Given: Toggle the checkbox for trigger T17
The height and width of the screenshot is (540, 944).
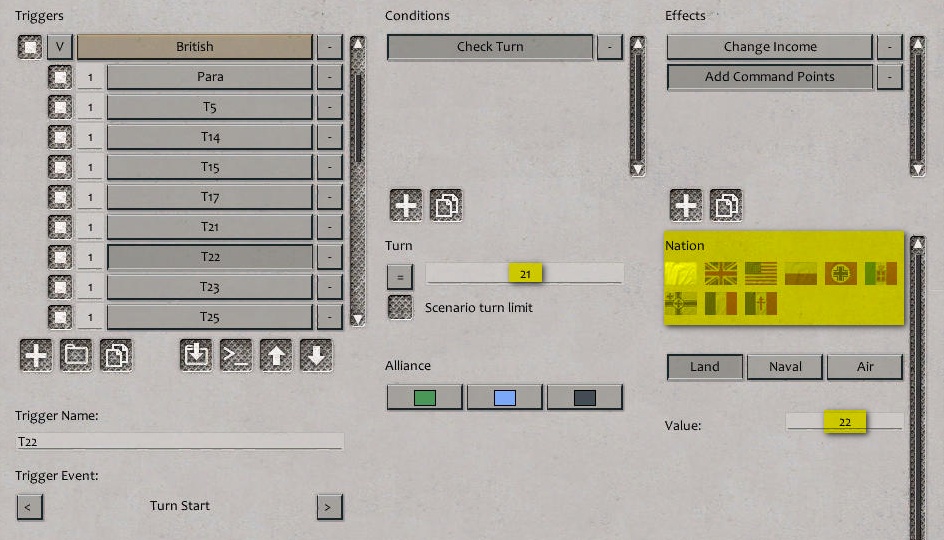Looking at the screenshot, I should tap(60, 197).
